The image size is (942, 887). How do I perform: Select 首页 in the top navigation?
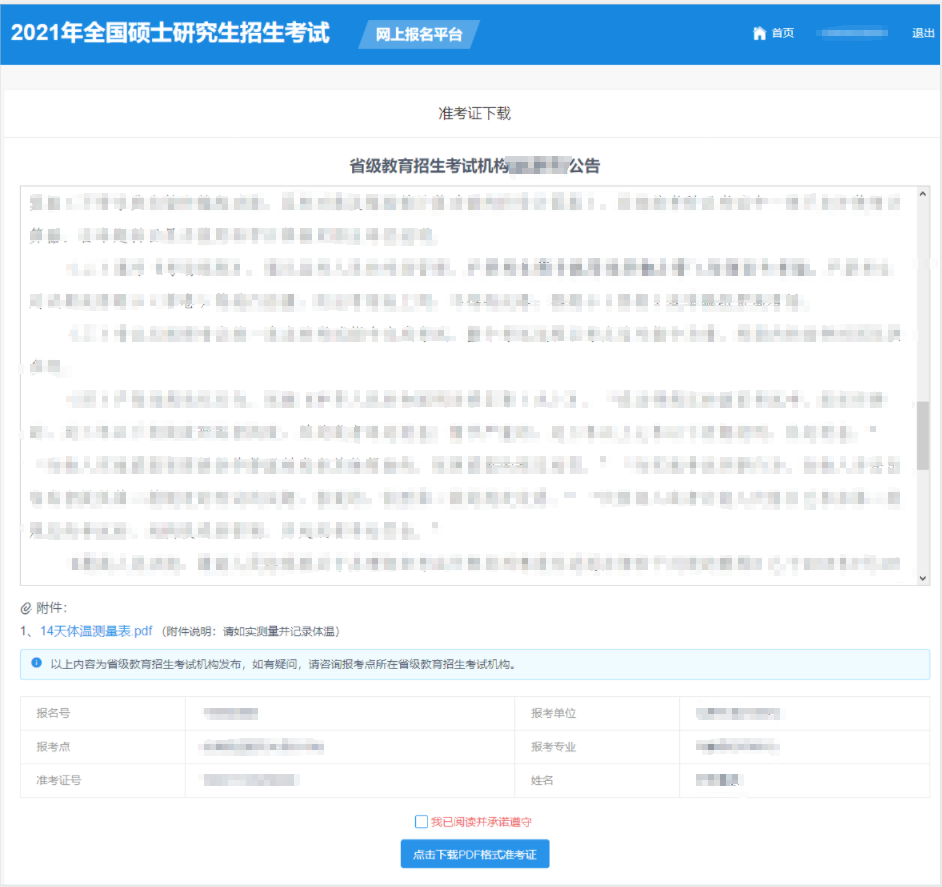tap(781, 32)
